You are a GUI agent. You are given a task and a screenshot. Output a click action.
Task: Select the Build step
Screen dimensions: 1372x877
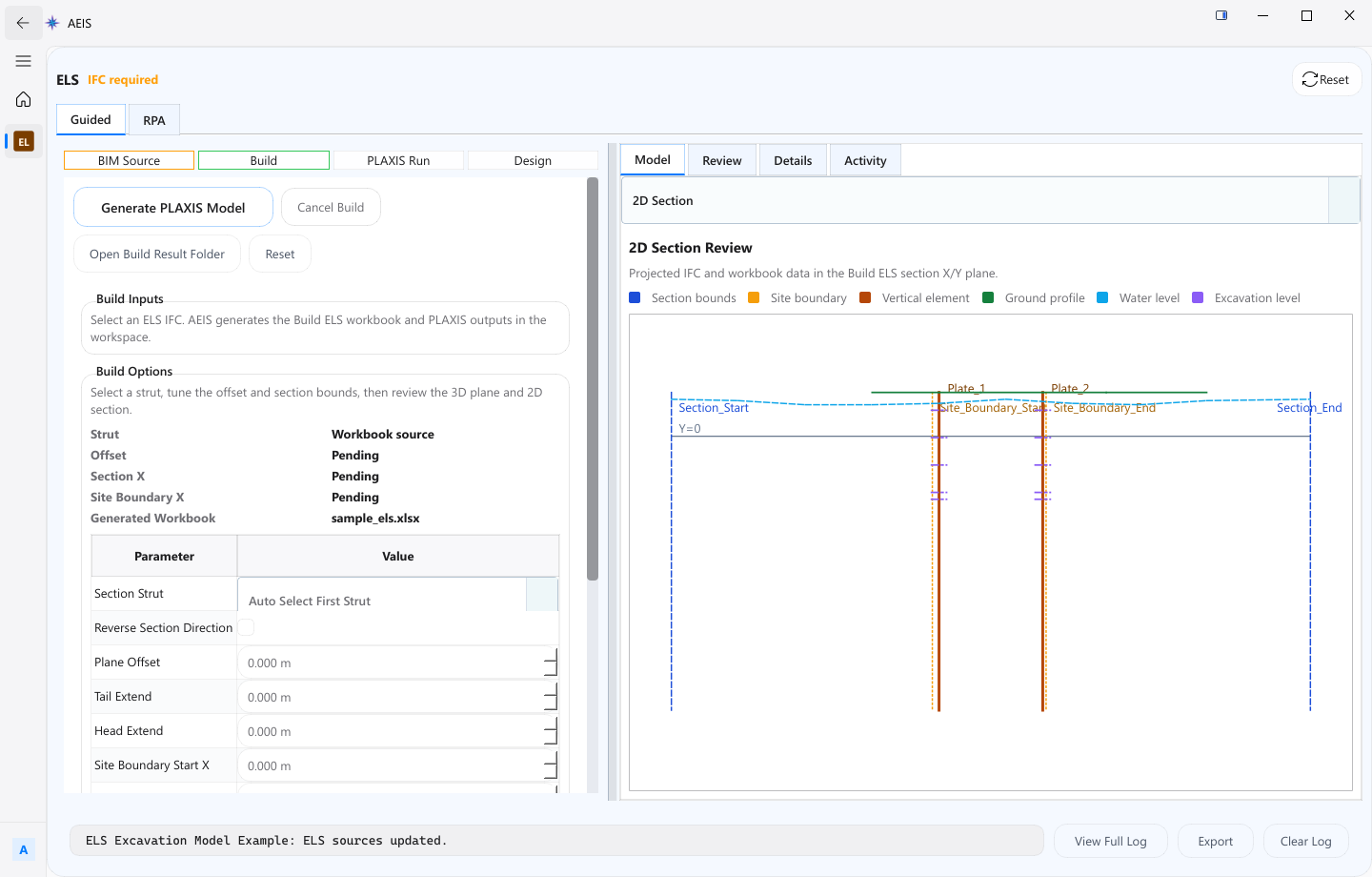(264, 160)
